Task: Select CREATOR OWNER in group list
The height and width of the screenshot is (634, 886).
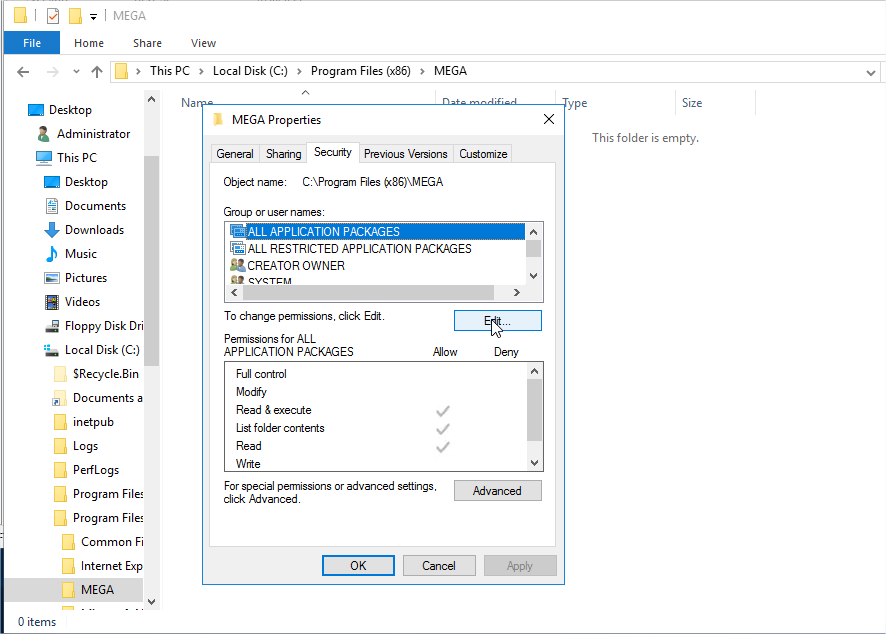Action: [296, 266]
